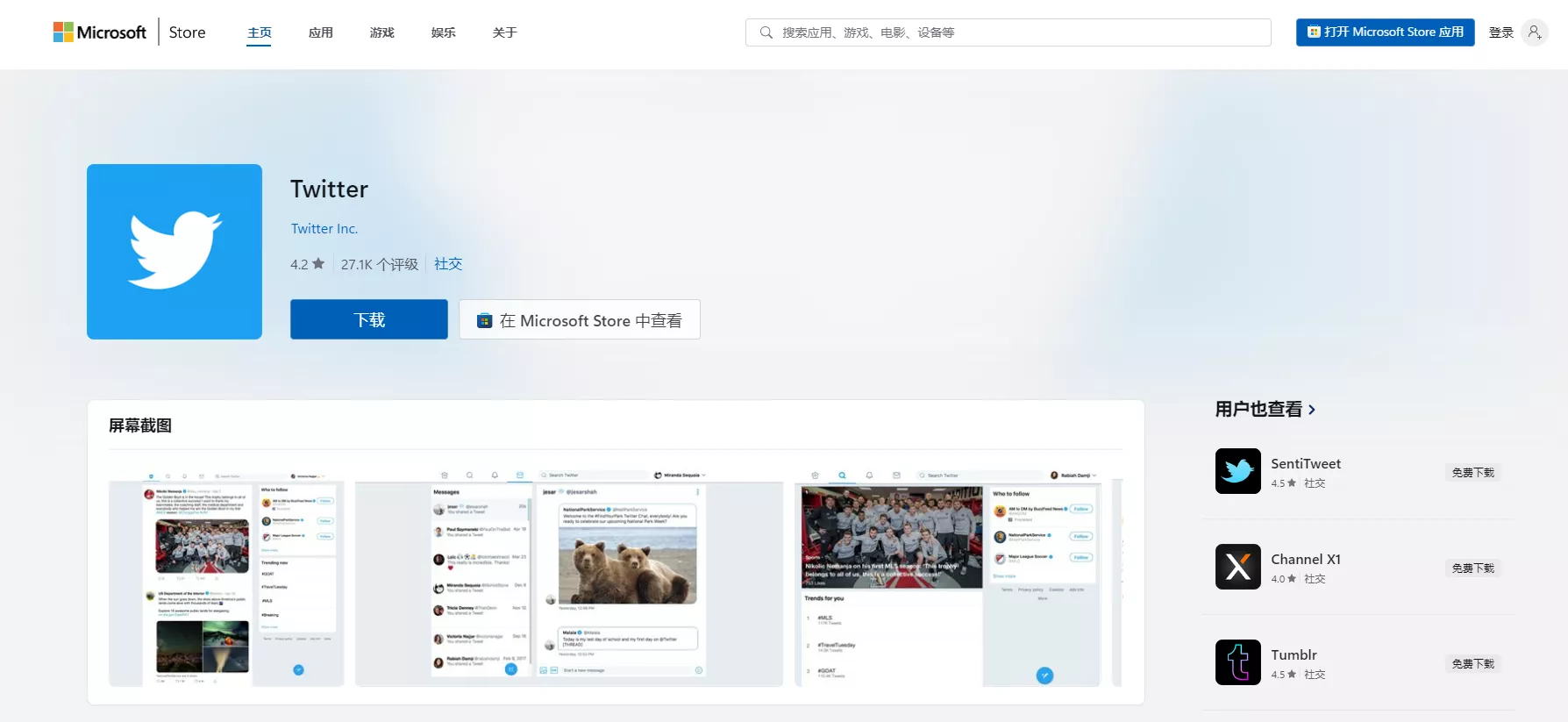Click the search magnifier icon
1568x722 pixels.
tap(766, 32)
